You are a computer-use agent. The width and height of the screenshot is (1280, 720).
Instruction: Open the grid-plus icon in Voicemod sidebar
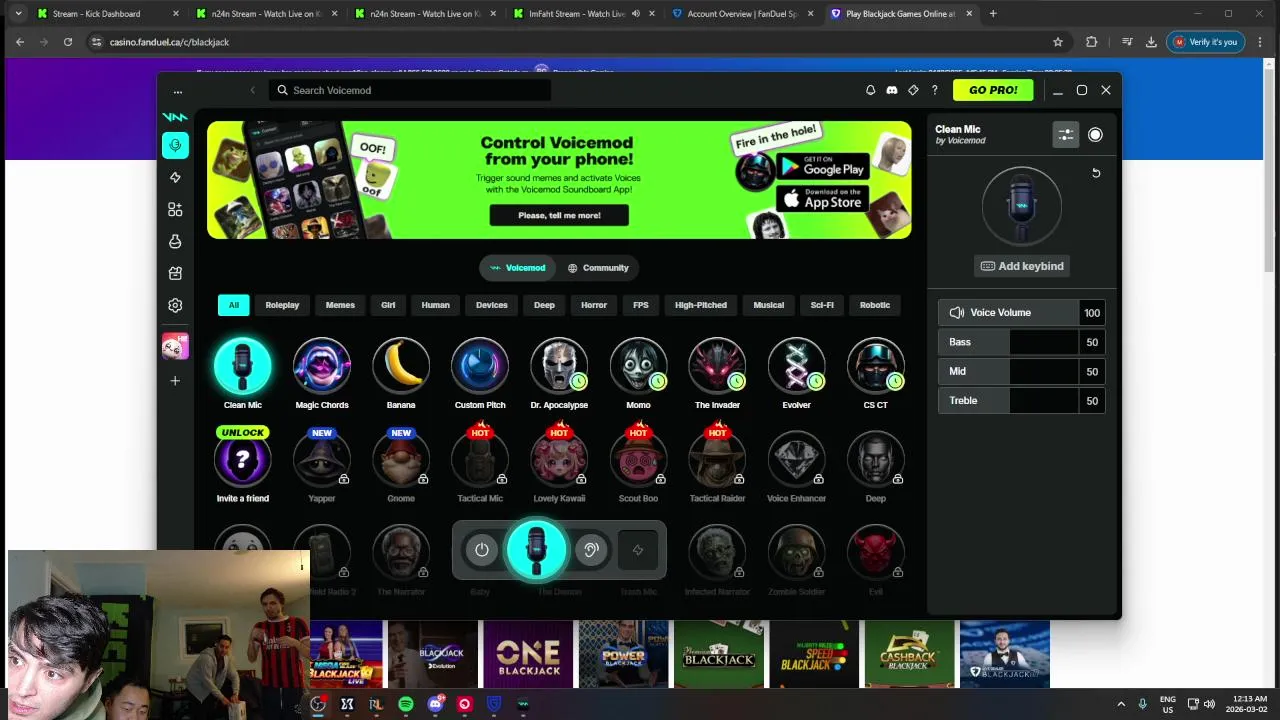point(175,209)
